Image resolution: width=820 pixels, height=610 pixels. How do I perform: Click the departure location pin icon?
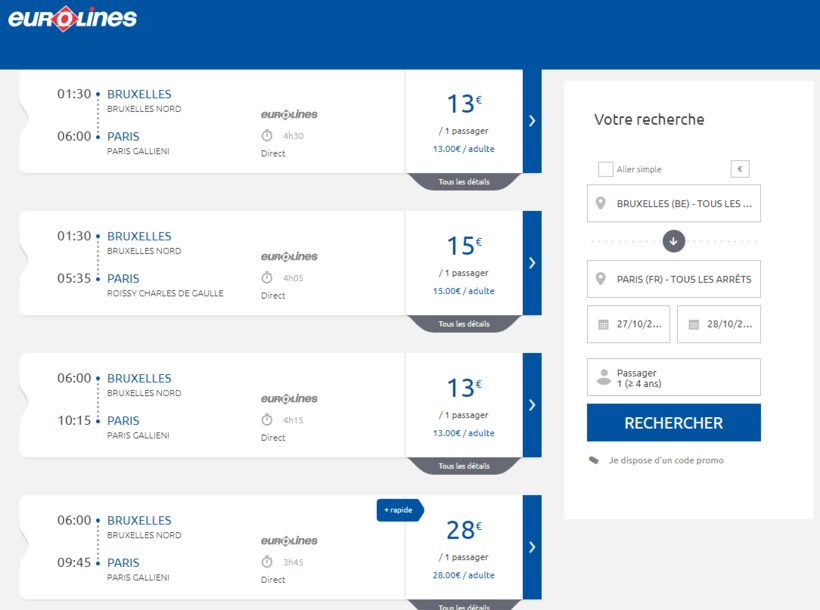click(601, 204)
